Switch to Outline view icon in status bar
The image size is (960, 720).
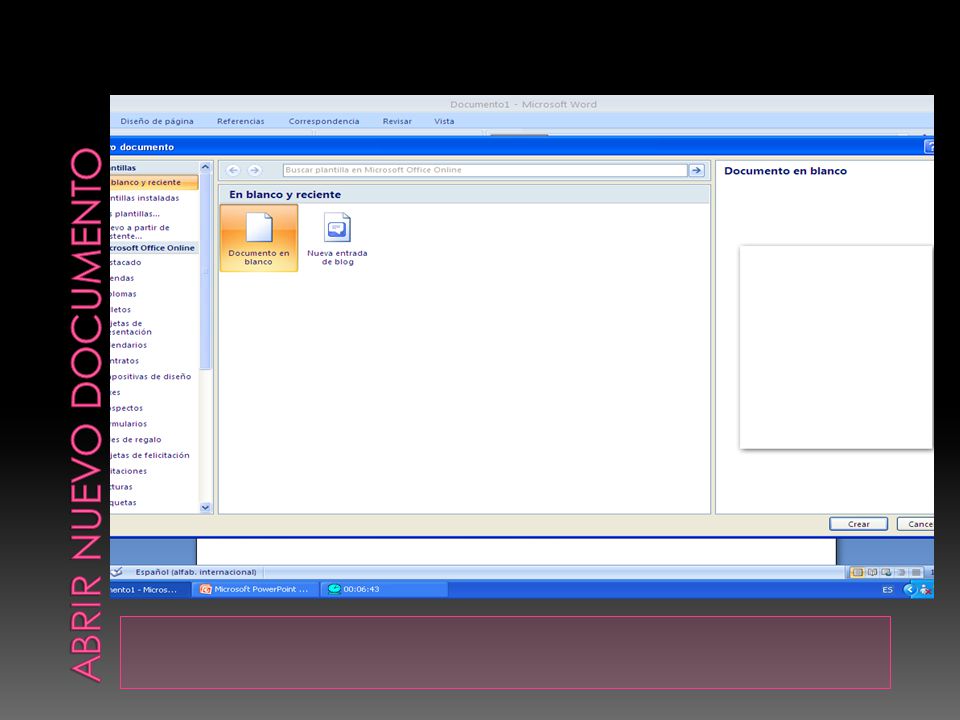901,572
